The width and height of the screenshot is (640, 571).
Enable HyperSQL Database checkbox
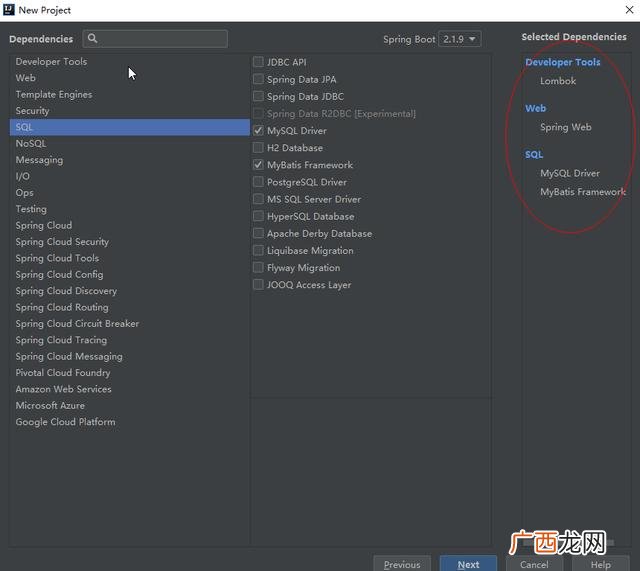258,216
